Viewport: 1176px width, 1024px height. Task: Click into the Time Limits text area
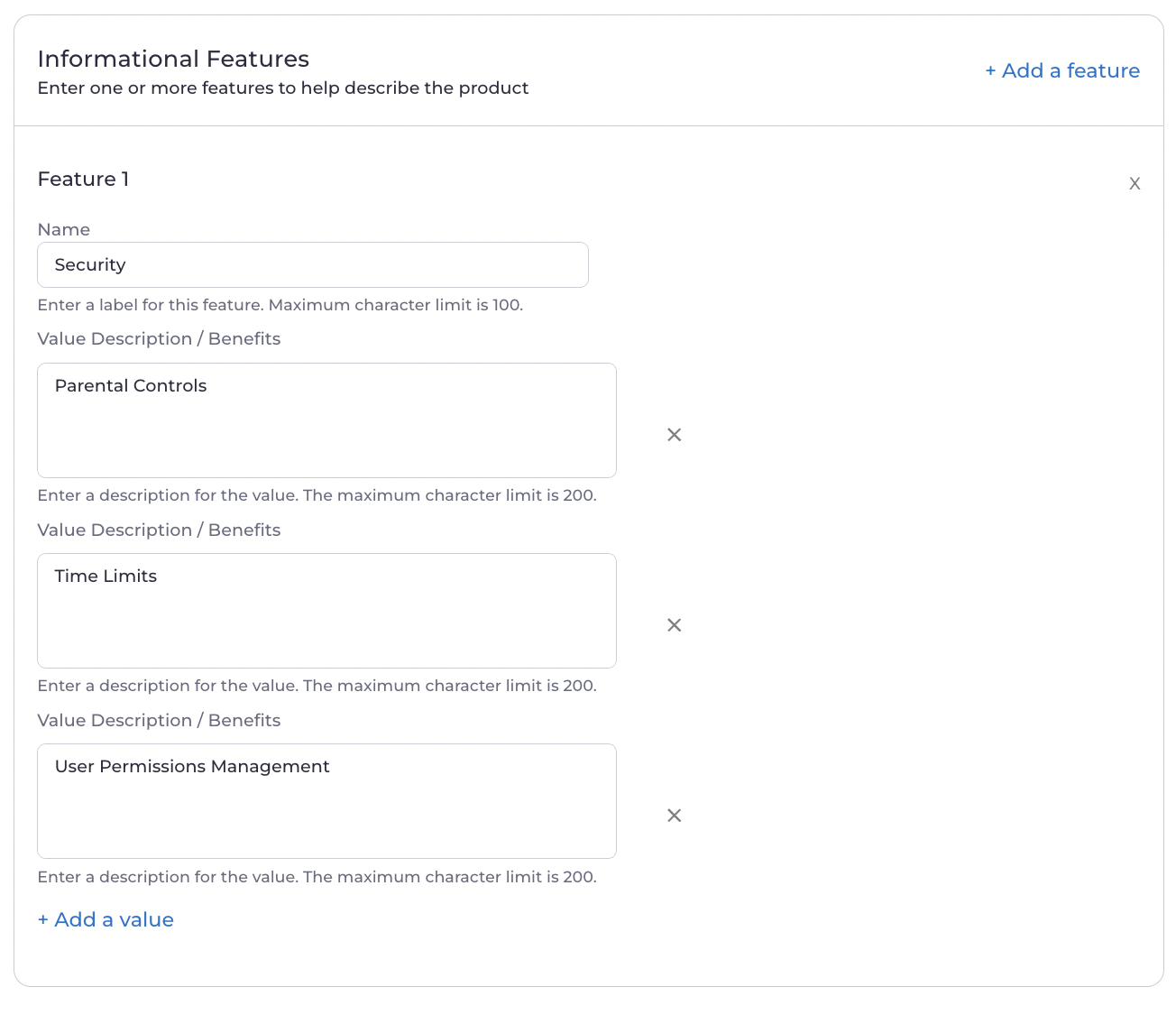coord(326,611)
